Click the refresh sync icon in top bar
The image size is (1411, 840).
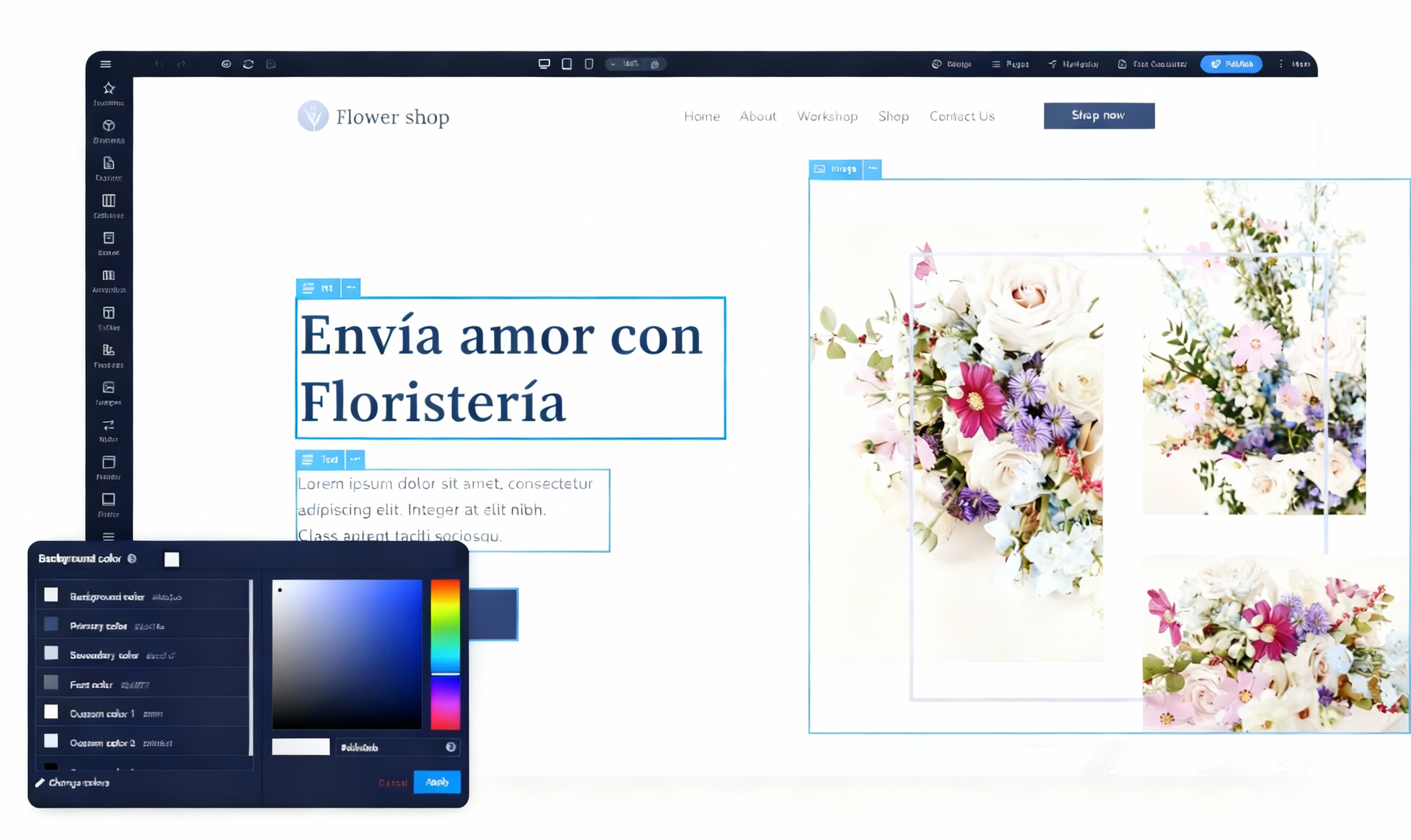(248, 64)
